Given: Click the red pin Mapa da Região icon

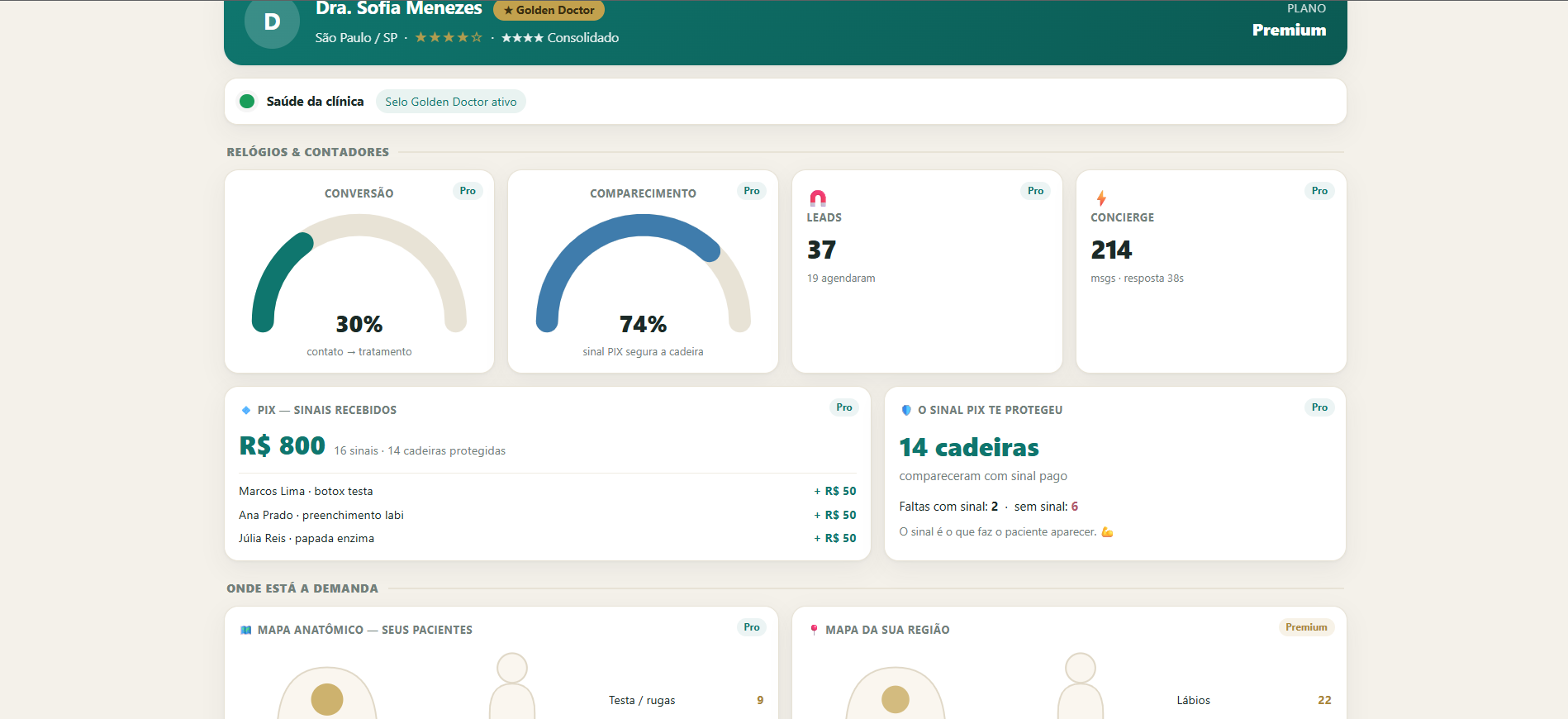Looking at the screenshot, I should [814, 630].
